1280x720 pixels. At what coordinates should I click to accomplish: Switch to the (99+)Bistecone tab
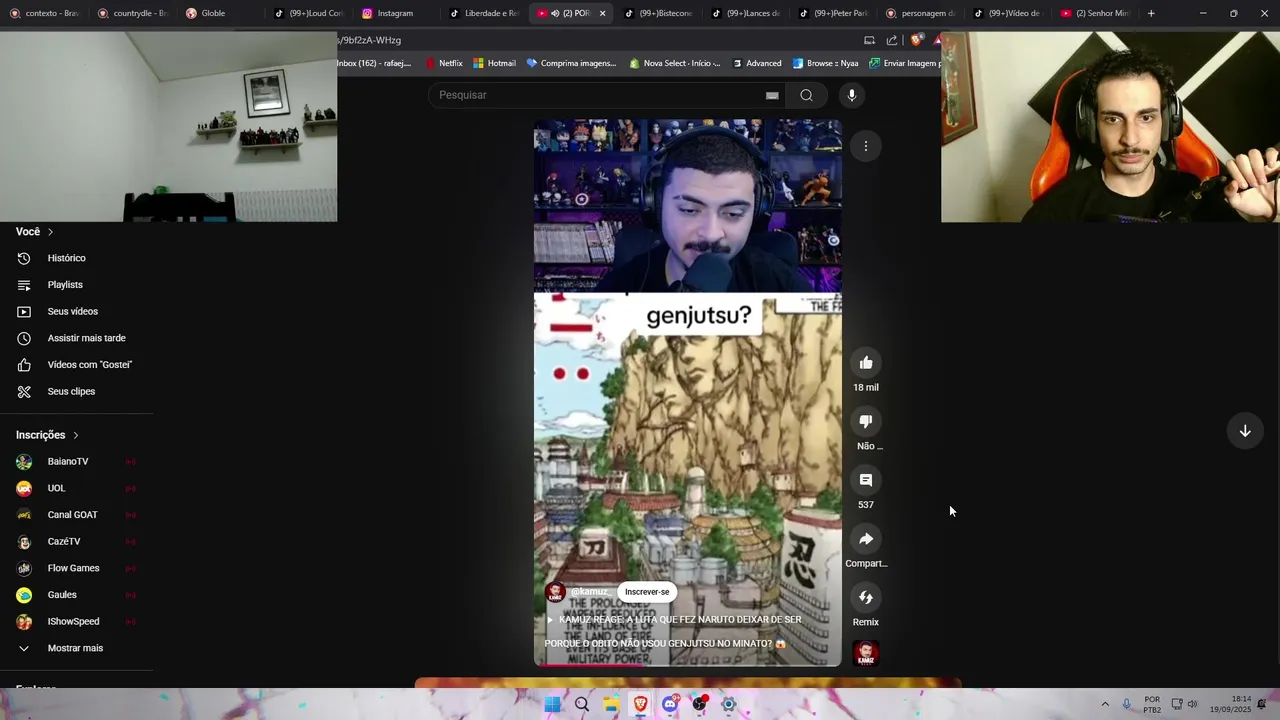[x=660, y=13]
